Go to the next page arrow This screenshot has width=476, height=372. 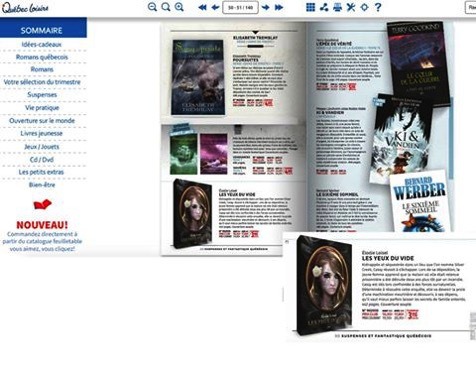266,7
